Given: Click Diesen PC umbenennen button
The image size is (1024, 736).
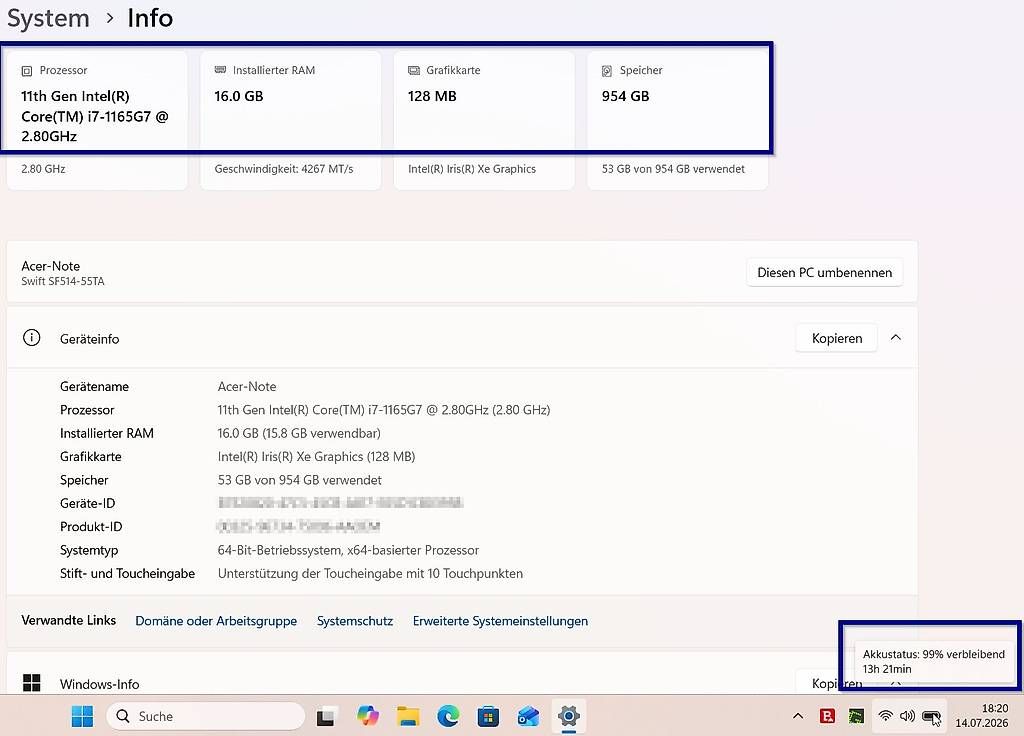Looking at the screenshot, I should [824, 272].
